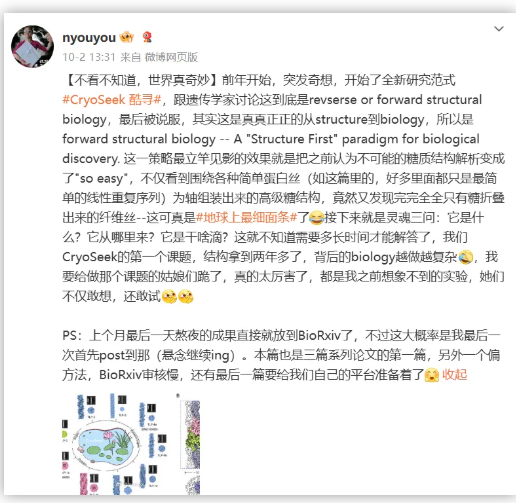
Task: Open nyouyou's profile avatar
Action: [x=32, y=46]
